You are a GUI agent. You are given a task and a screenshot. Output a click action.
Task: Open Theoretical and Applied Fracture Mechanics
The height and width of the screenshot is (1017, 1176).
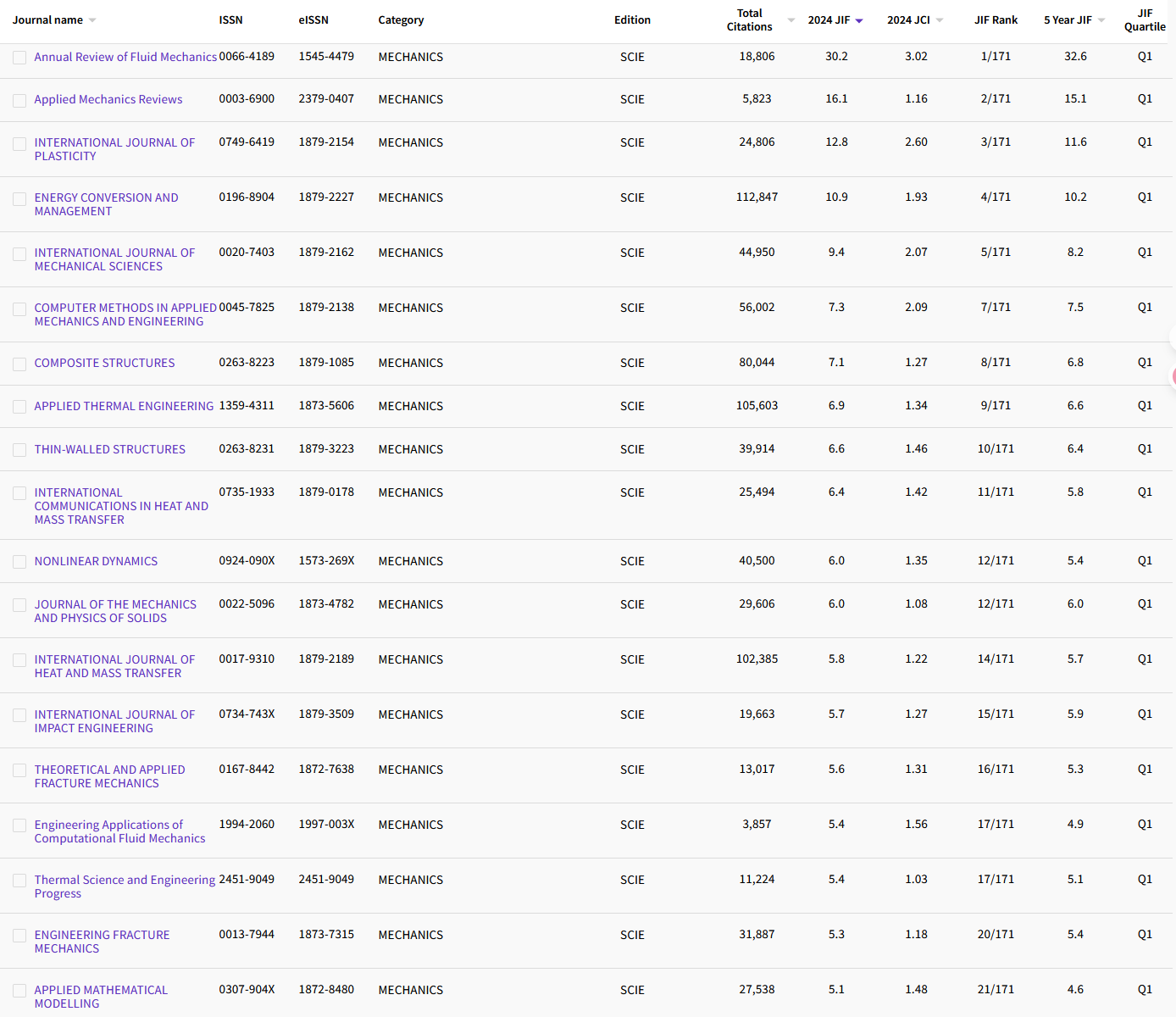[109, 776]
